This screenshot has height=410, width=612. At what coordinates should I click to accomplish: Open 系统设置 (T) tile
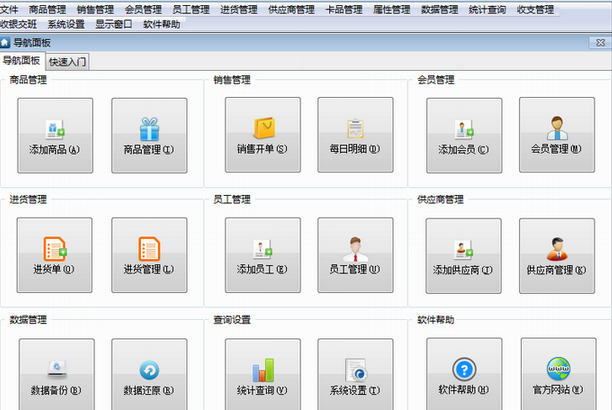(356, 374)
